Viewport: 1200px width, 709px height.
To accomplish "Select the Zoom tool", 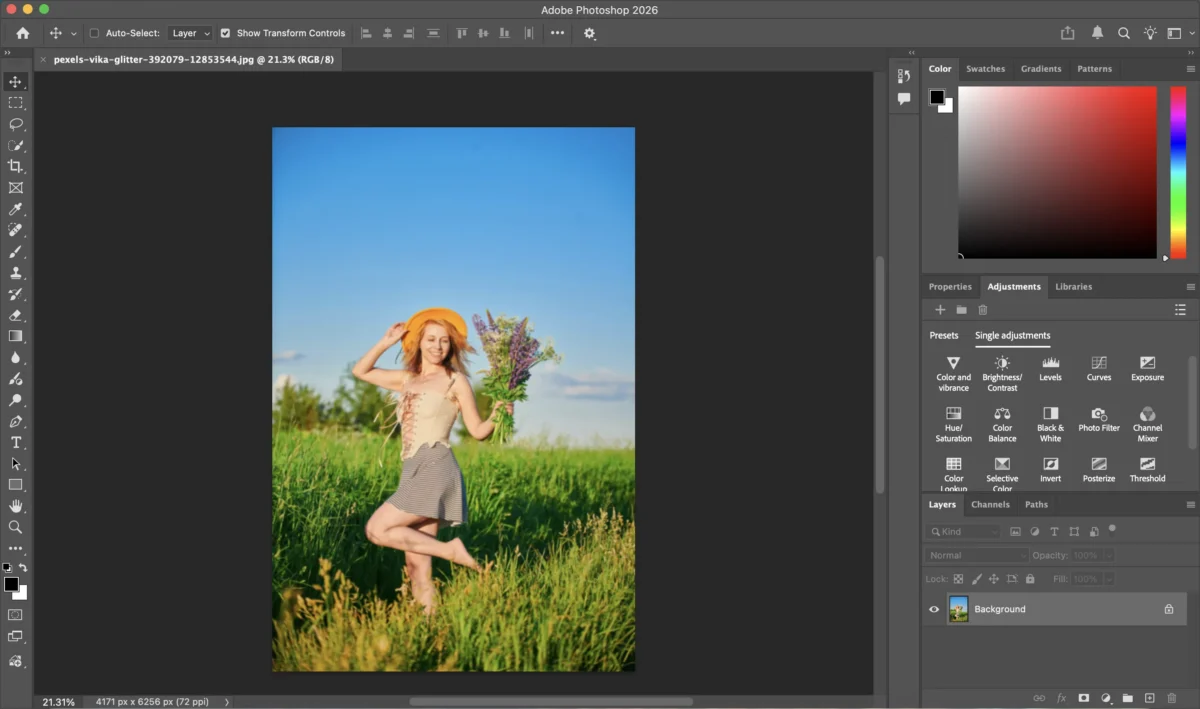I will pos(15,527).
